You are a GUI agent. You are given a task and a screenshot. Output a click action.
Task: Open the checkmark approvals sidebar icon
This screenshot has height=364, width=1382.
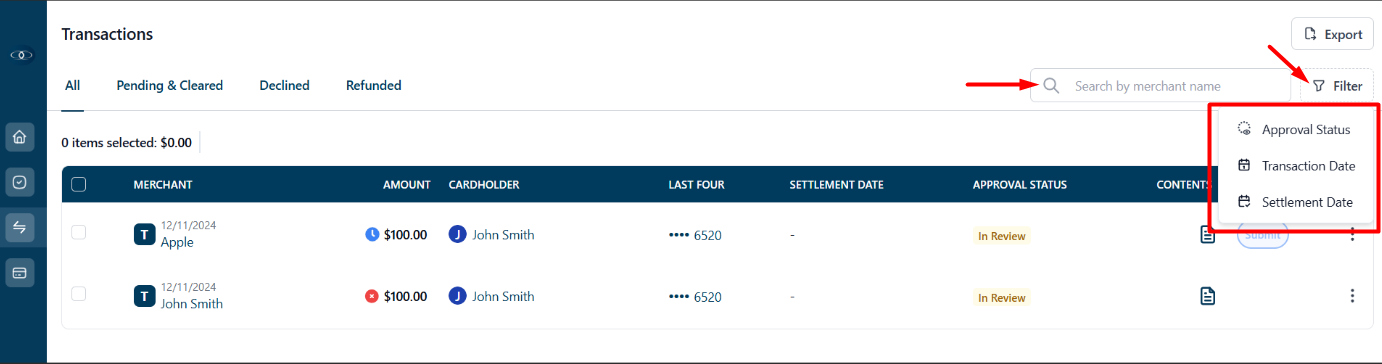pos(20,182)
